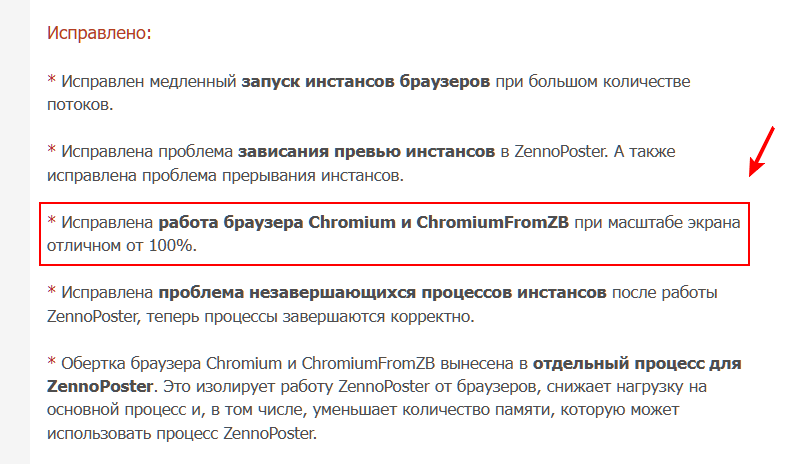Click red asterisk before "Исправлена проблема зависания"

pyautogui.click(x=52, y=154)
